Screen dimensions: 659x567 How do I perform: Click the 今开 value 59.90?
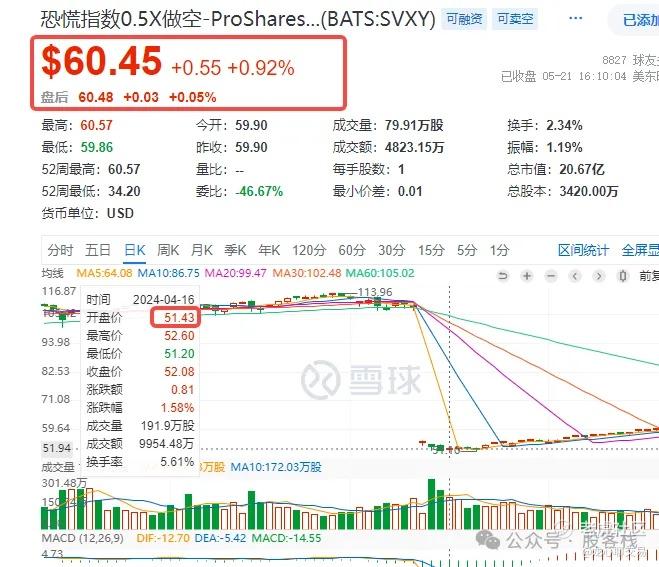251,125
